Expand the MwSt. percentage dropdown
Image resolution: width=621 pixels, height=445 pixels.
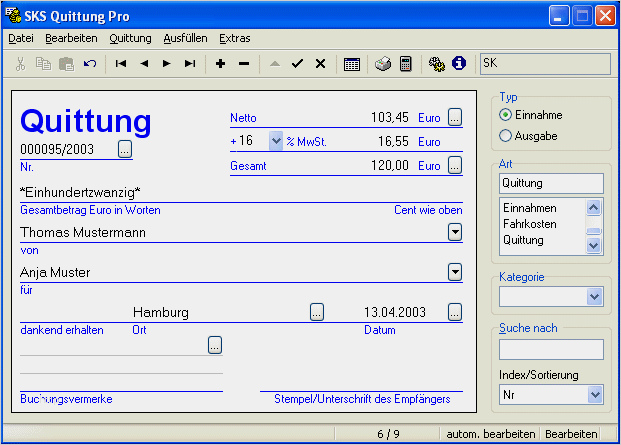(x=276, y=142)
